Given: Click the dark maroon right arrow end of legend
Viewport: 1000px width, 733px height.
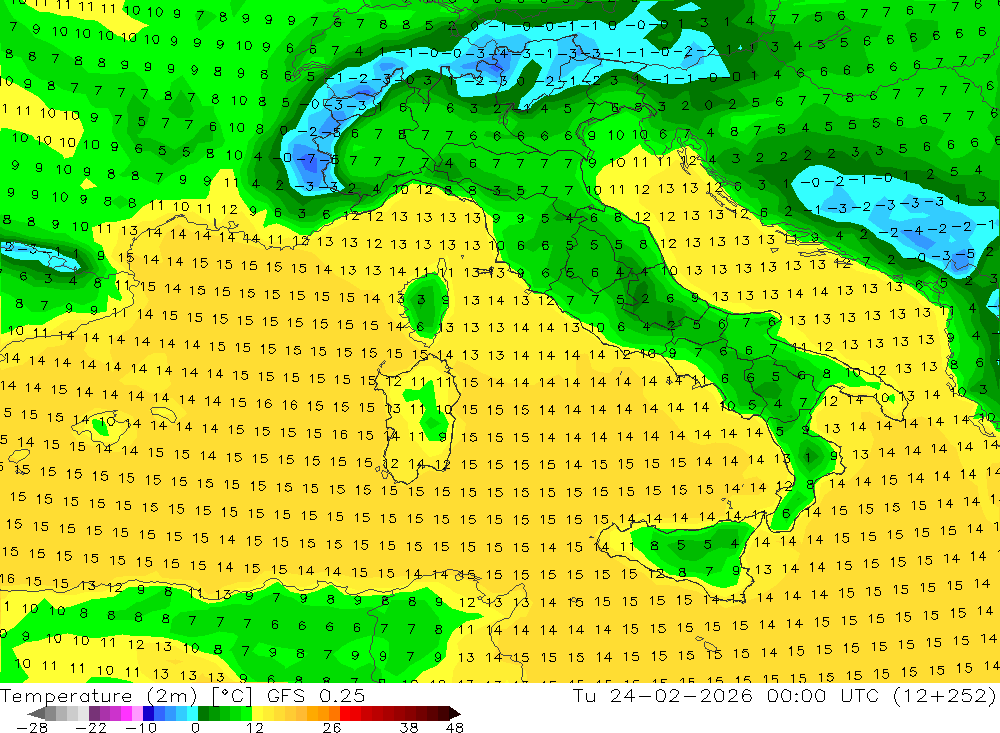Looking at the screenshot, I should pyautogui.click(x=455, y=713).
